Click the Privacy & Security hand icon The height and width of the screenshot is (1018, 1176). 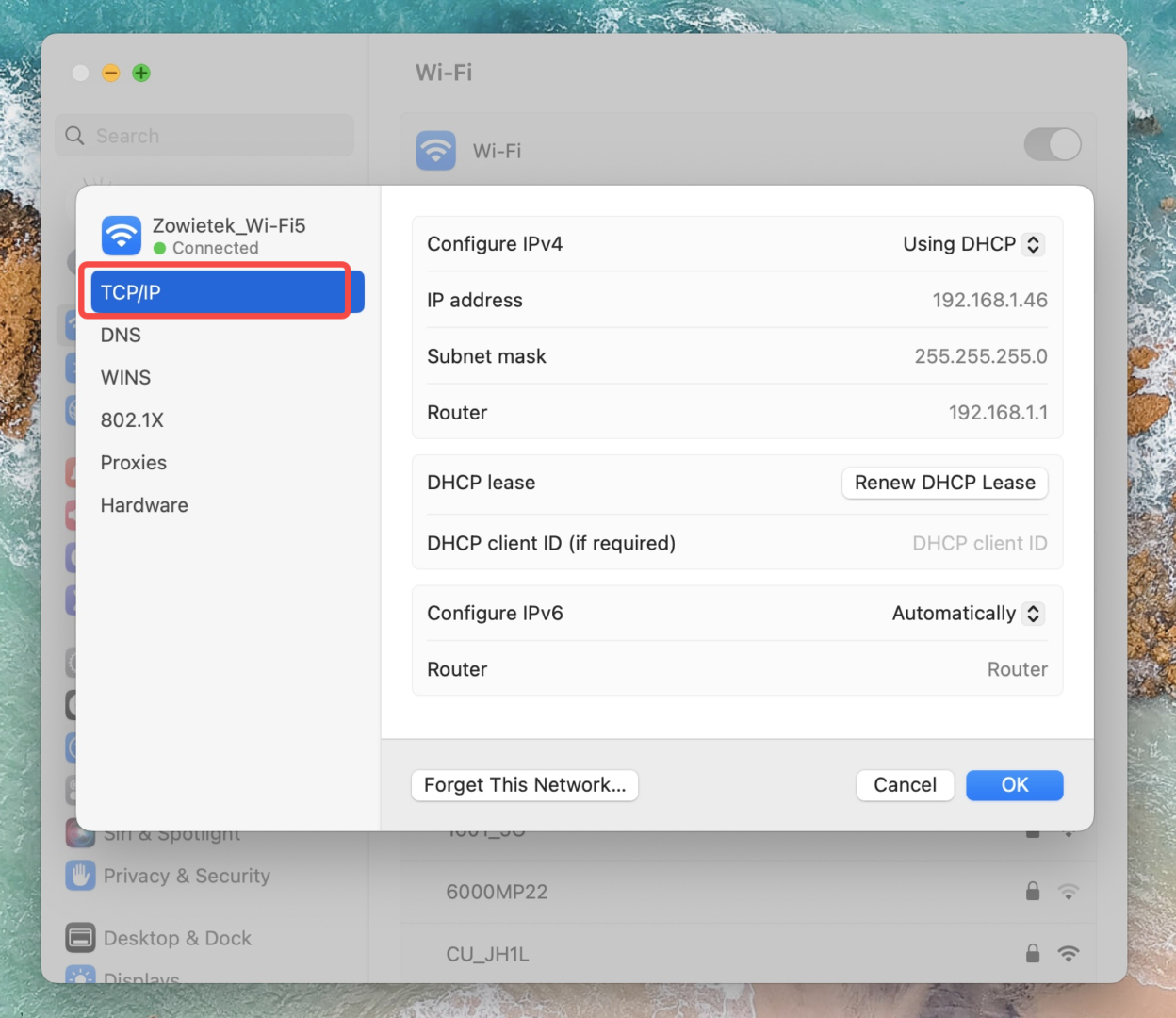tap(81, 876)
